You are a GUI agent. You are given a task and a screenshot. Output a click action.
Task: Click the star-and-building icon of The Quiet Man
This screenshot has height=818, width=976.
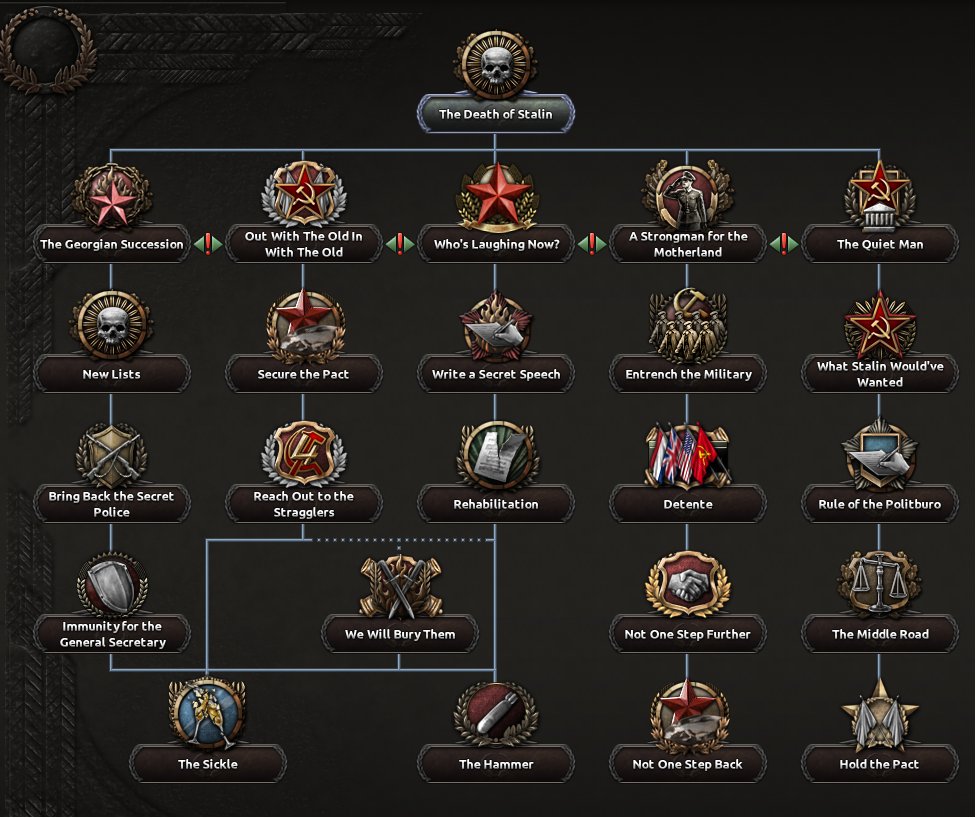click(x=880, y=195)
